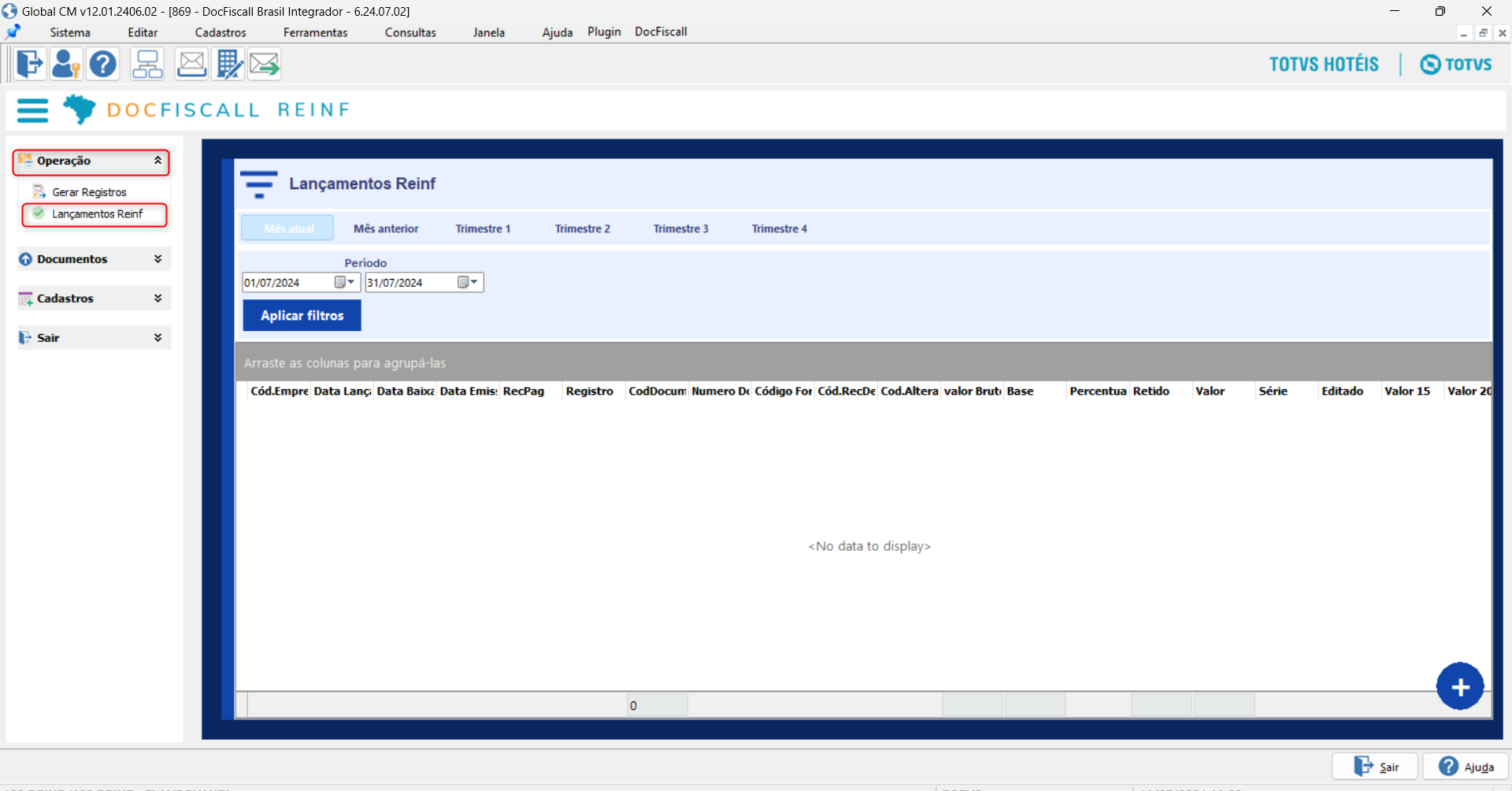
Task: Toggle the hamburger side menu
Action: tap(32, 110)
